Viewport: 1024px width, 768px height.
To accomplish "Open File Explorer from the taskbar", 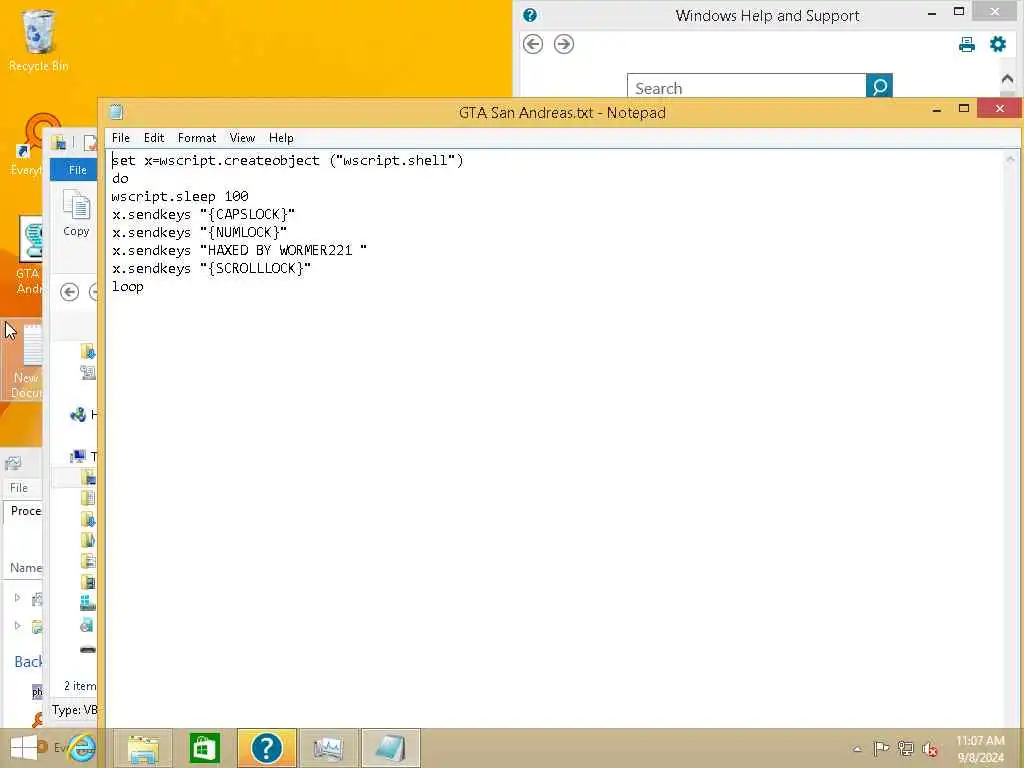I will (143, 748).
